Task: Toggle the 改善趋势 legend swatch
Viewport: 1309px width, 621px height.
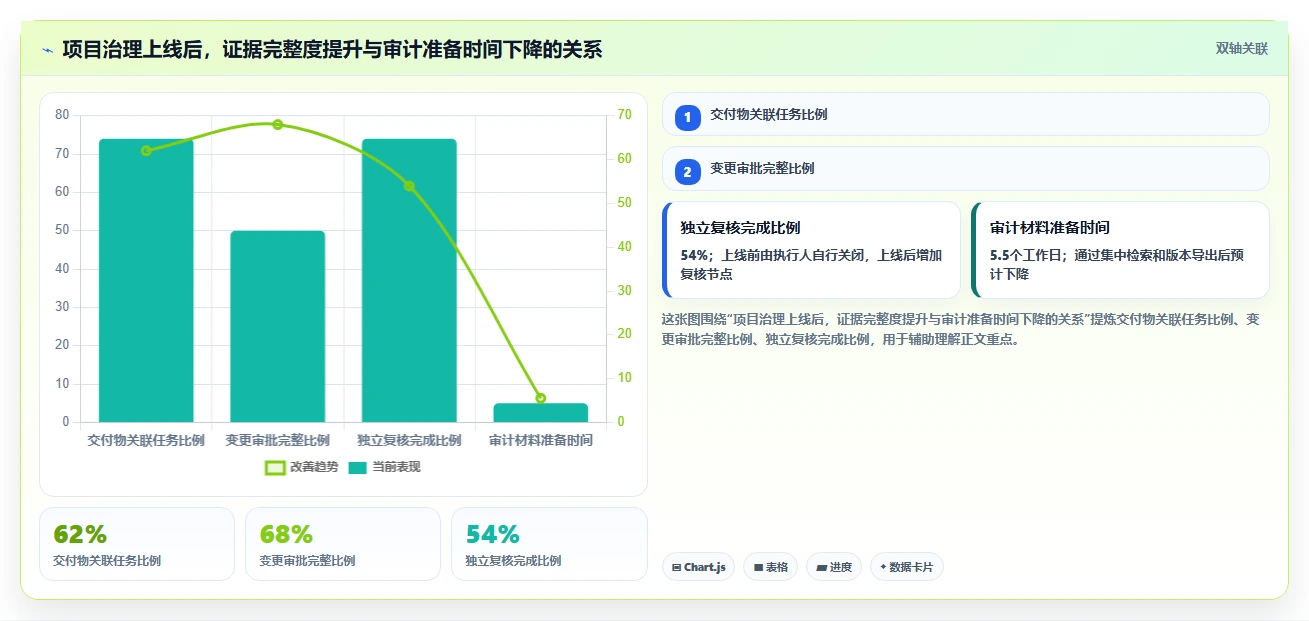Action: click(x=275, y=467)
